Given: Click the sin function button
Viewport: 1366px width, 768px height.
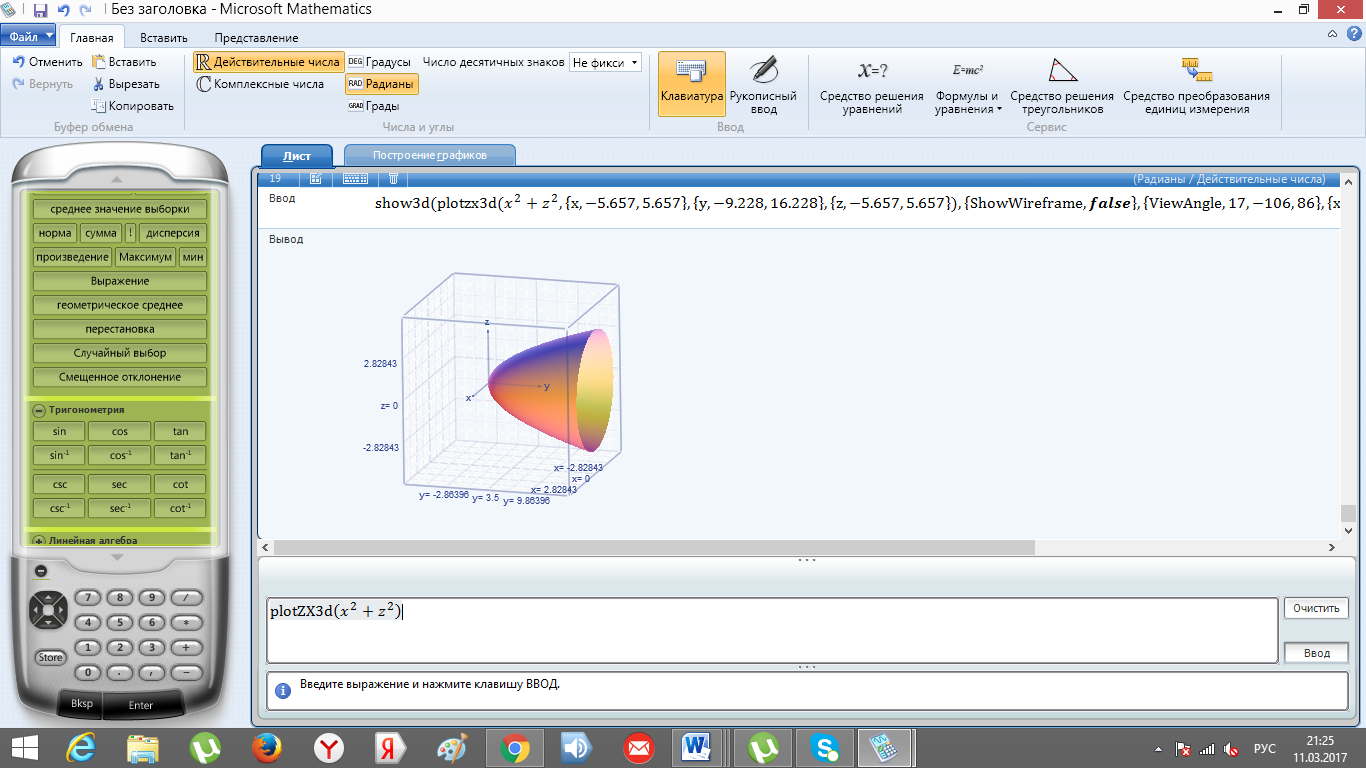Looking at the screenshot, I should 59,432.
